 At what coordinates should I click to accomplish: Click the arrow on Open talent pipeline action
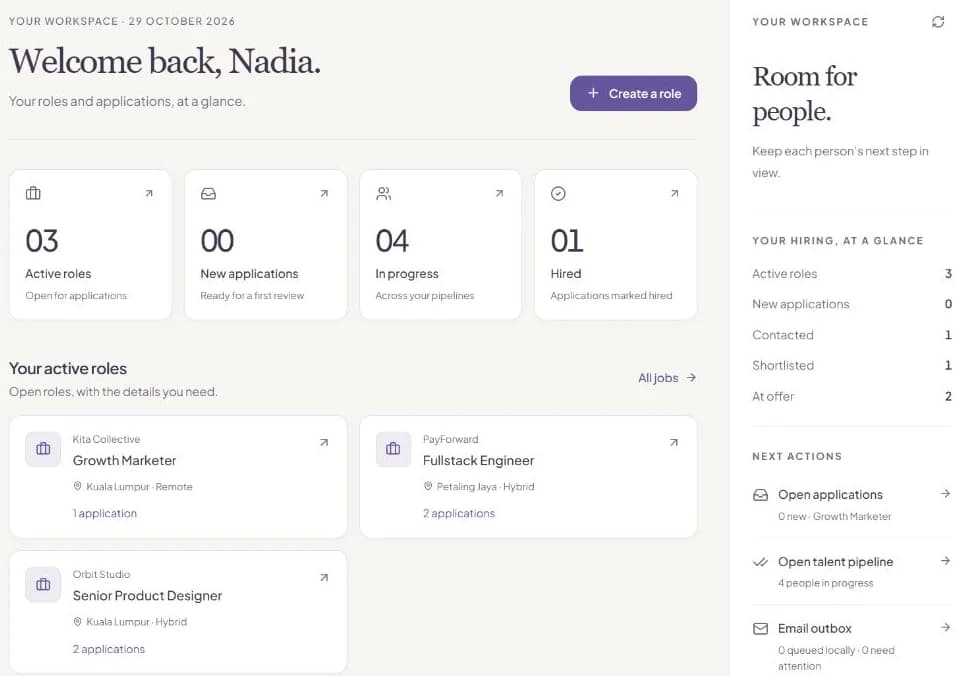[x=945, y=561]
